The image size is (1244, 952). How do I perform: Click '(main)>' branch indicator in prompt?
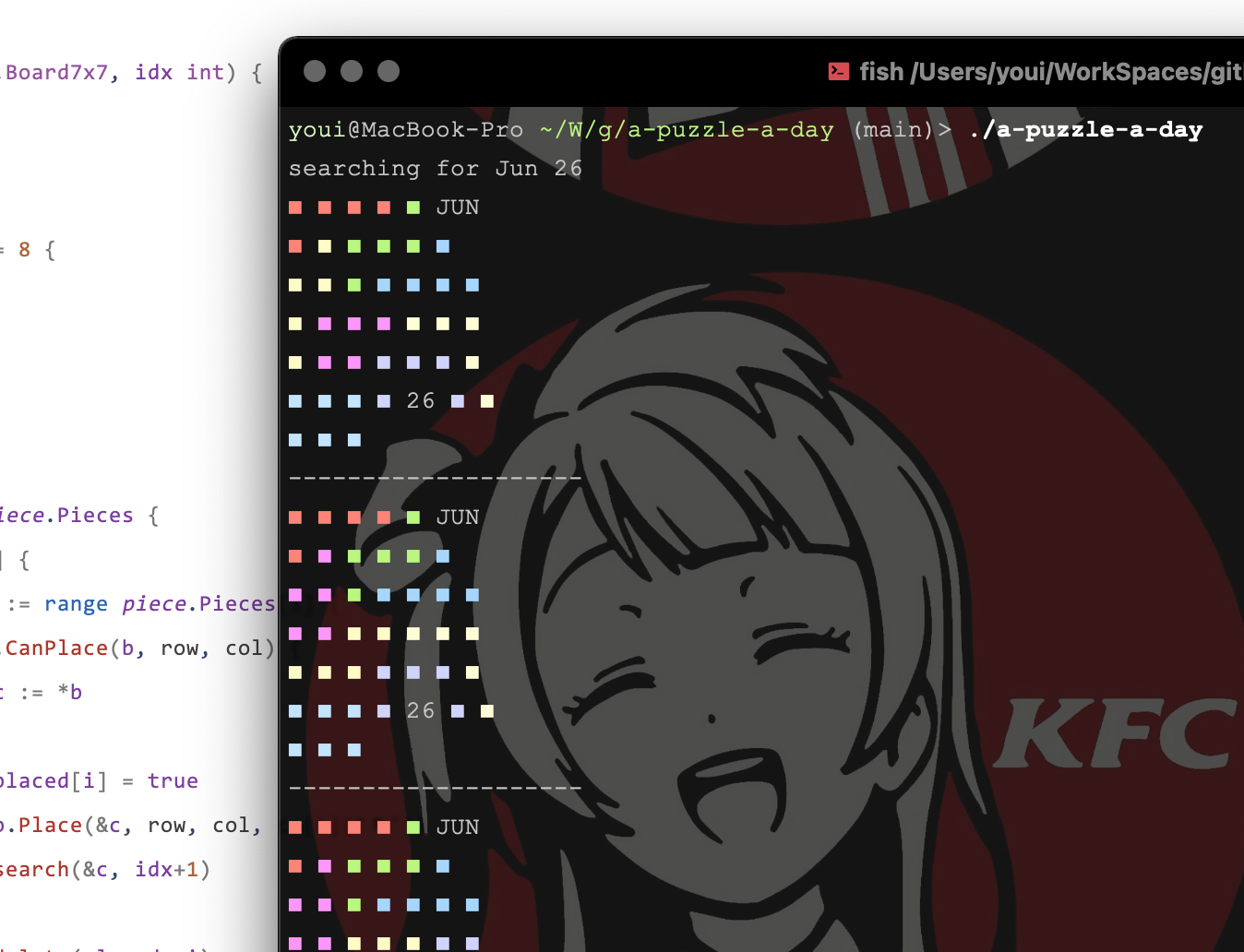(x=902, y=130)
